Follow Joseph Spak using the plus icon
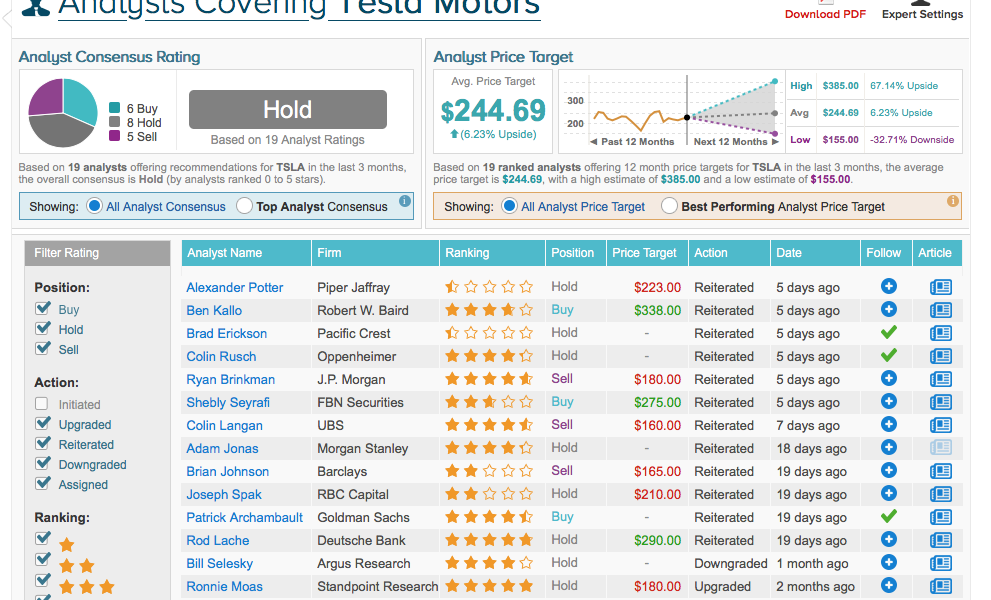This screenshot has width=991, height=600. (889, 493)
